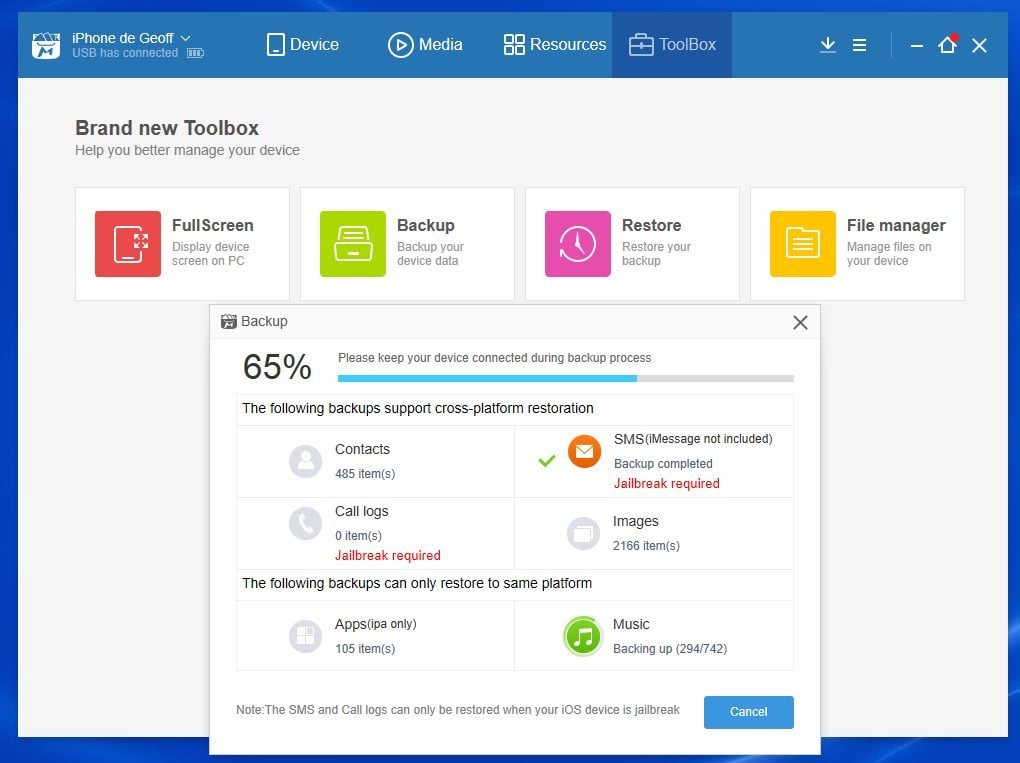Screen dimensions: 1020x763
Task: Launch the yellow File manager icon
Action: point(803,243)
